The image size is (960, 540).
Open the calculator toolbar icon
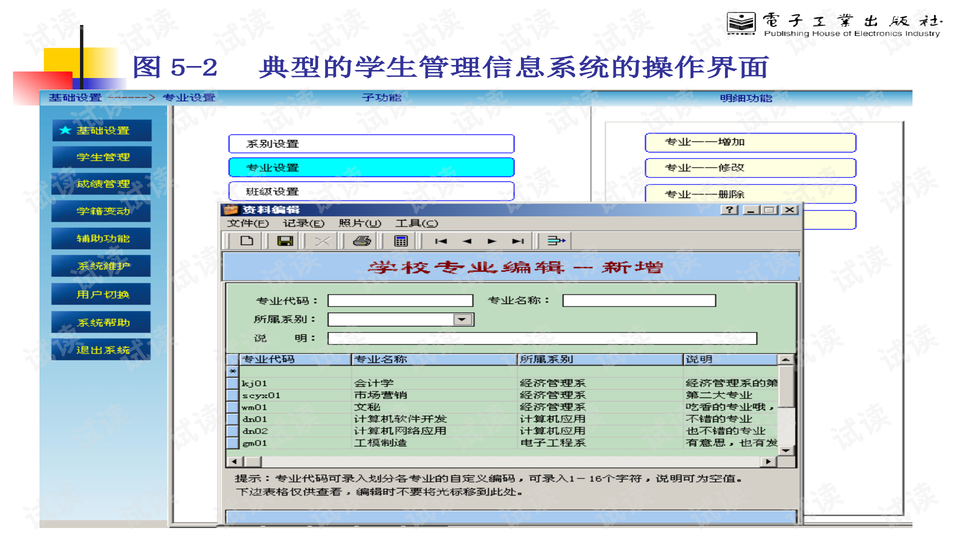tap(400, 241)
